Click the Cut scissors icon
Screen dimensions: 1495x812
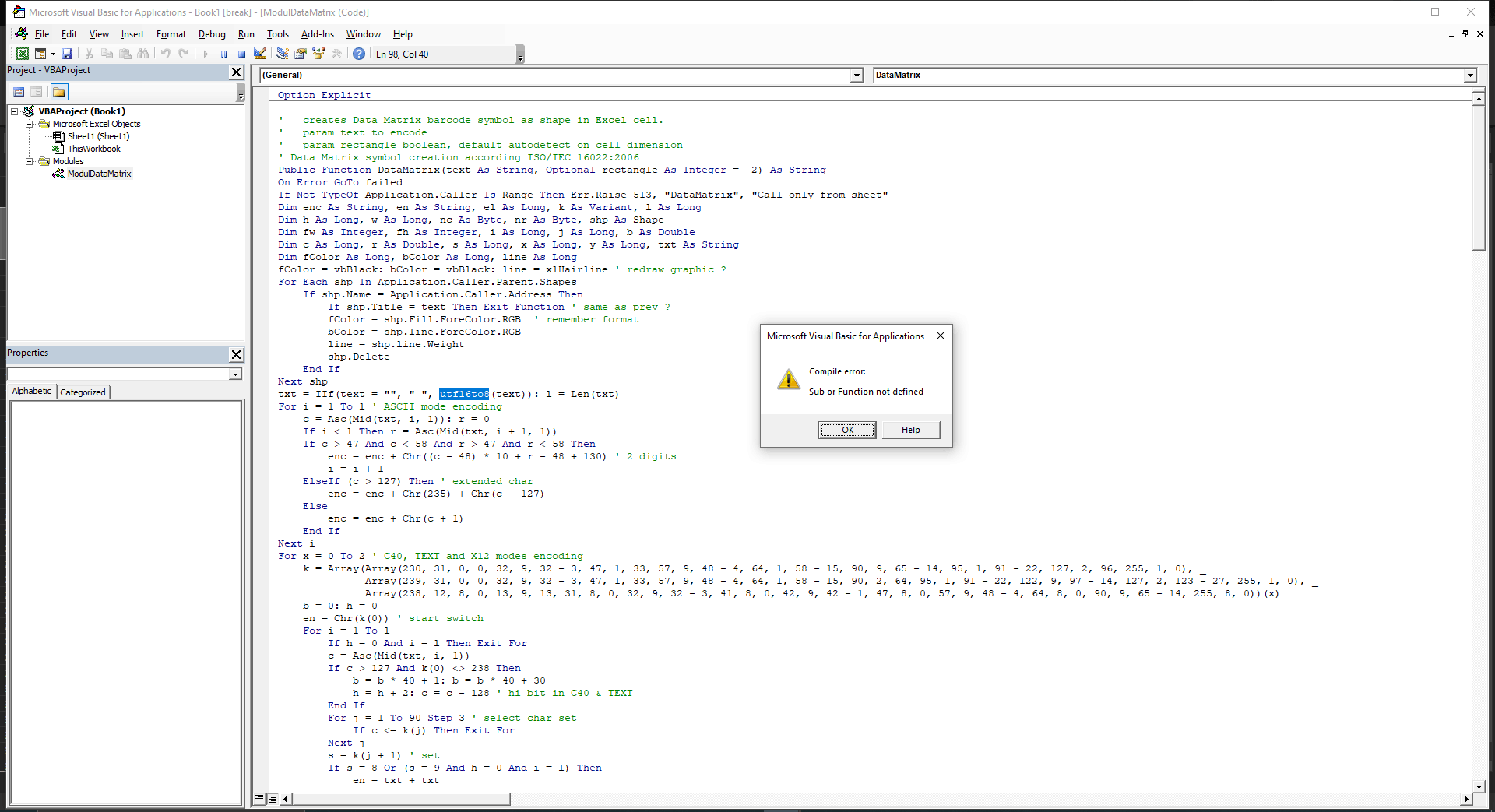pos(89,54)
